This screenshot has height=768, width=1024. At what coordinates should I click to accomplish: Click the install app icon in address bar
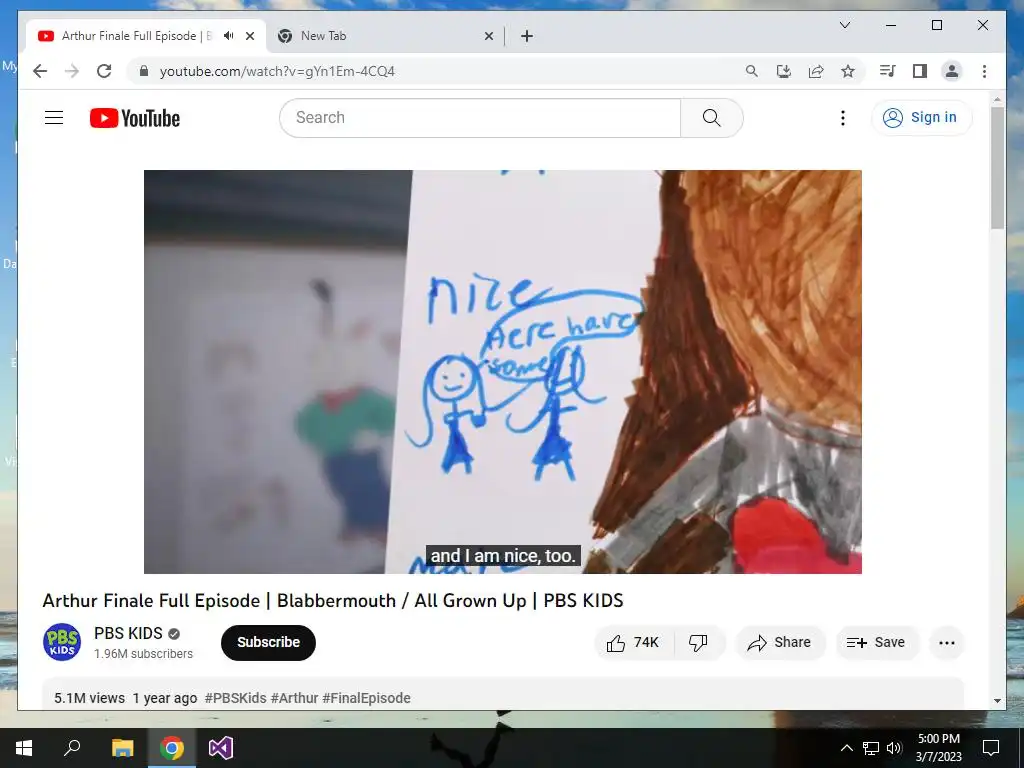pyautogui.click(x=784, y=71)
